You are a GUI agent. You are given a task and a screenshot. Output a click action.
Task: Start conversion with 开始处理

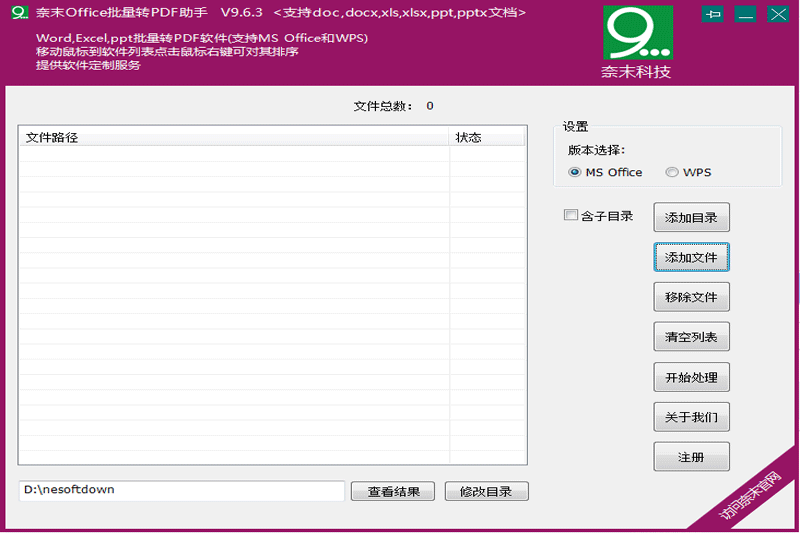tap(691, 377)
